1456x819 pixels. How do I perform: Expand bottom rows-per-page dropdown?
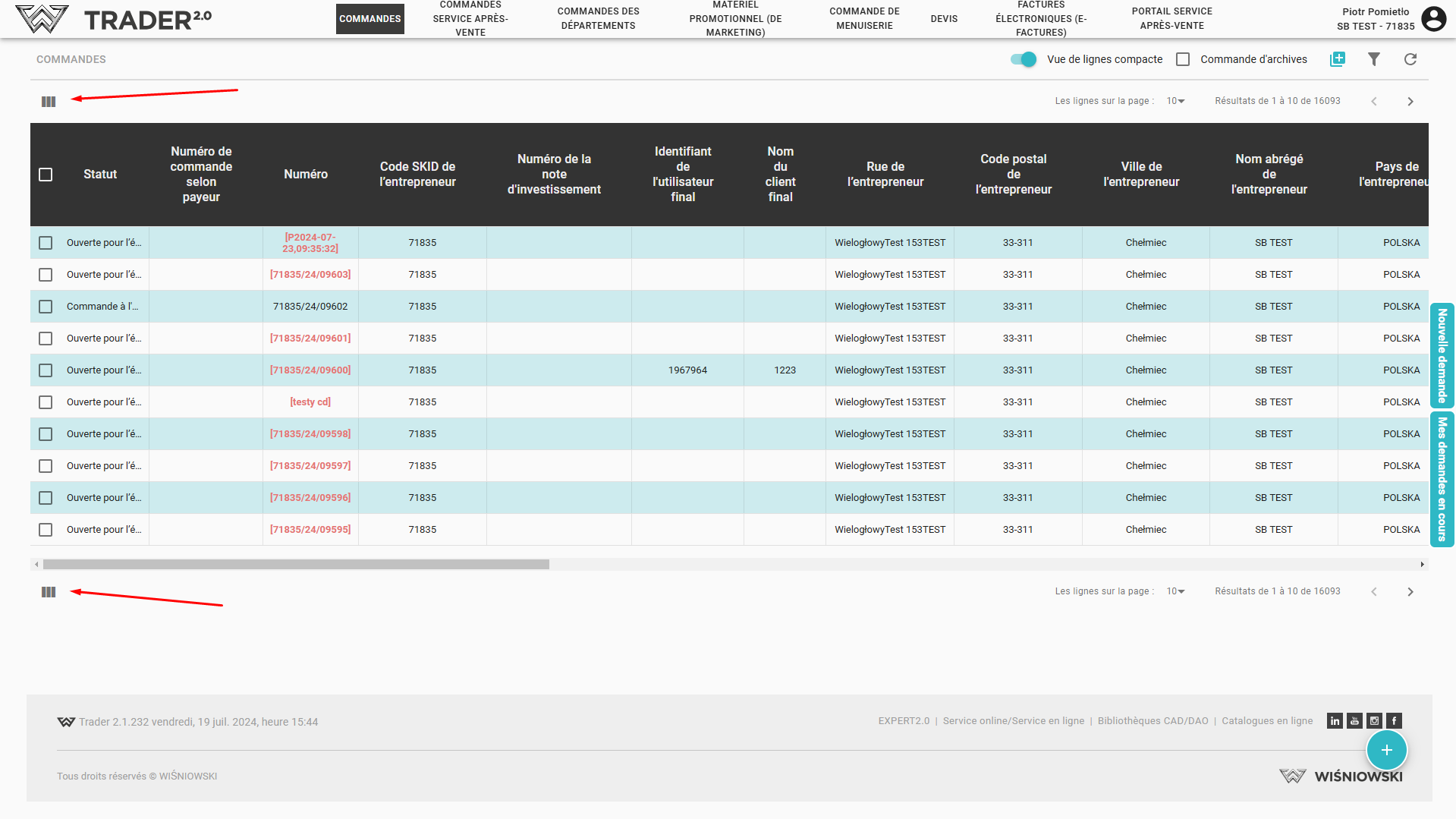1175,591
